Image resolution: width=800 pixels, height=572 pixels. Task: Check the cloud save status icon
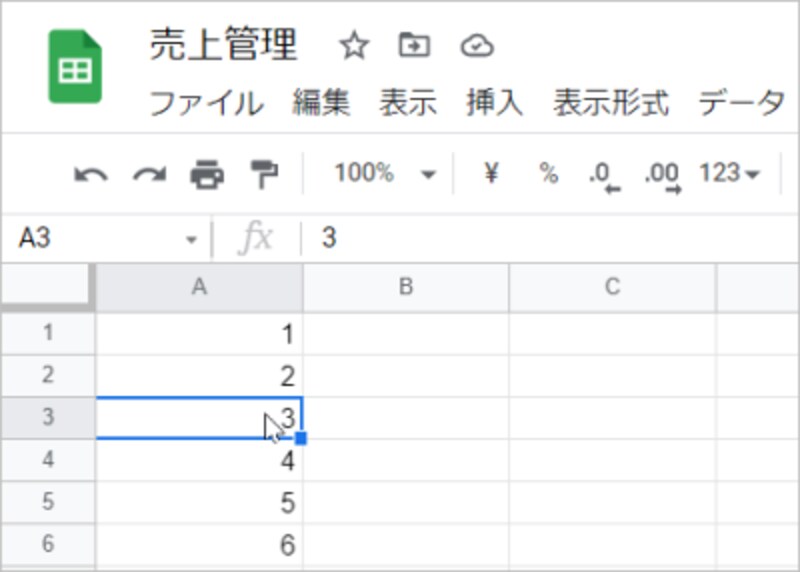[x=477, y=46]
